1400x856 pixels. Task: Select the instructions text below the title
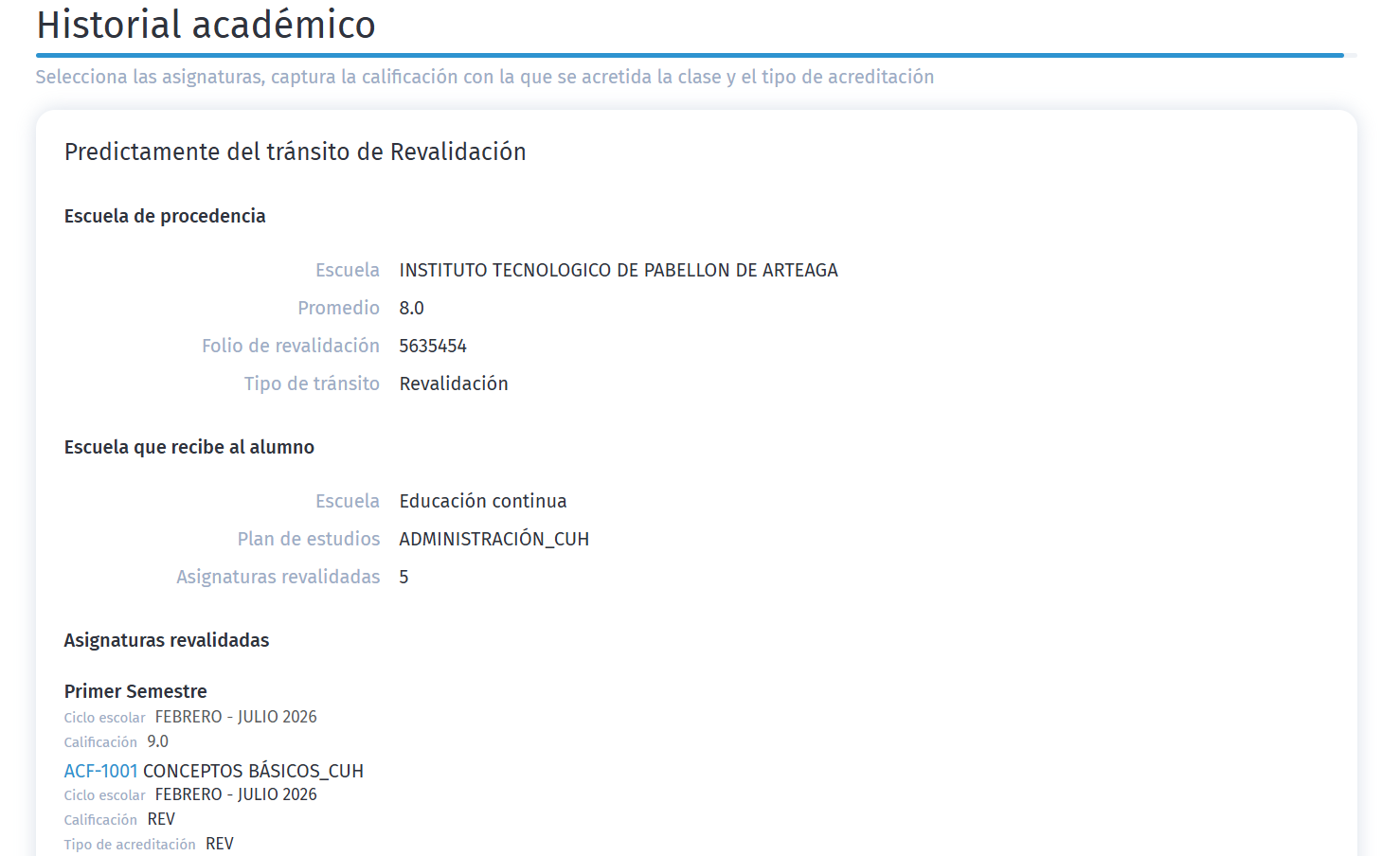click(x=484, y=77)
